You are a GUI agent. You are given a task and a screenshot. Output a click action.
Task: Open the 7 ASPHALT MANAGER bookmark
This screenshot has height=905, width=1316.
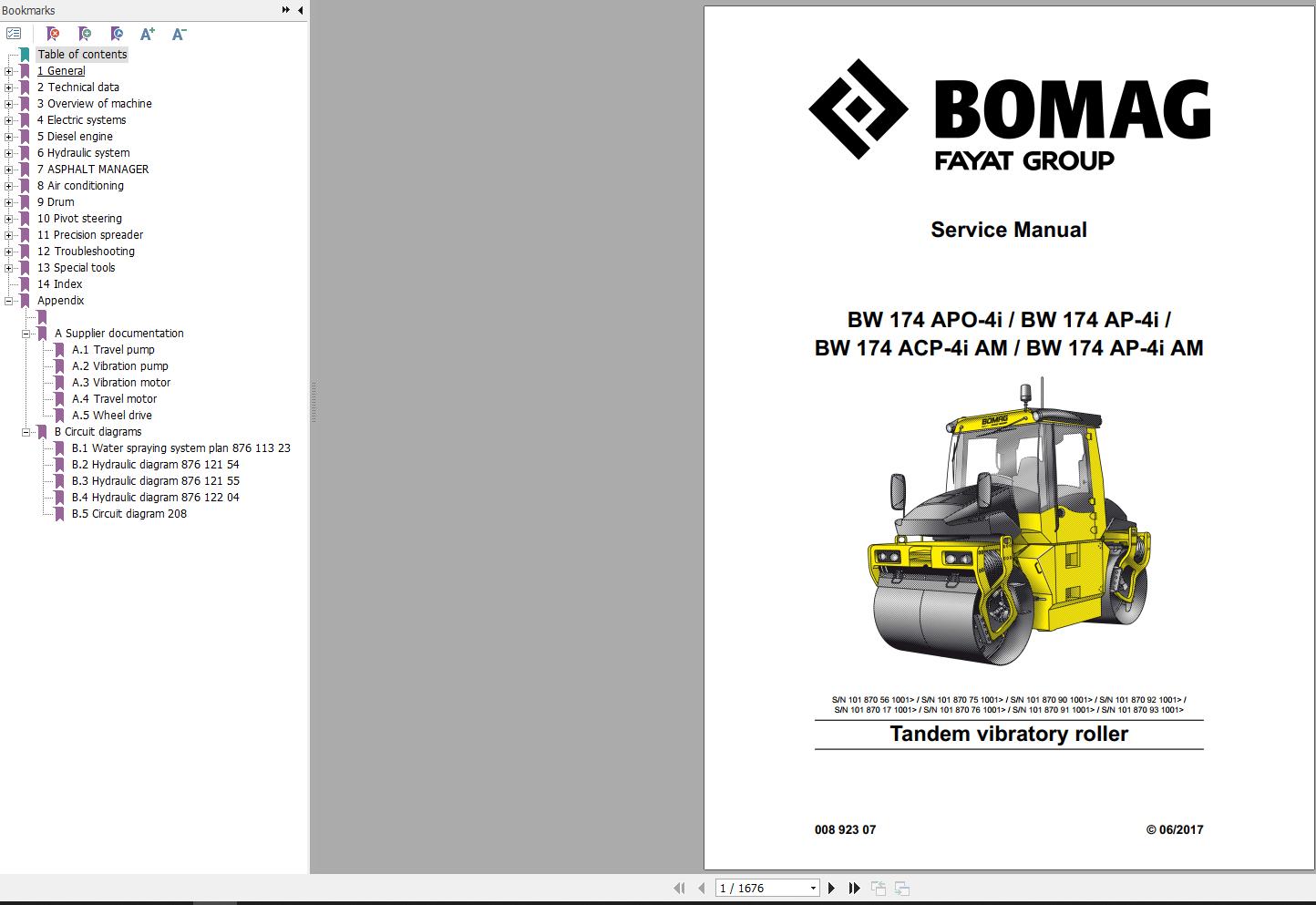(93, 170)
